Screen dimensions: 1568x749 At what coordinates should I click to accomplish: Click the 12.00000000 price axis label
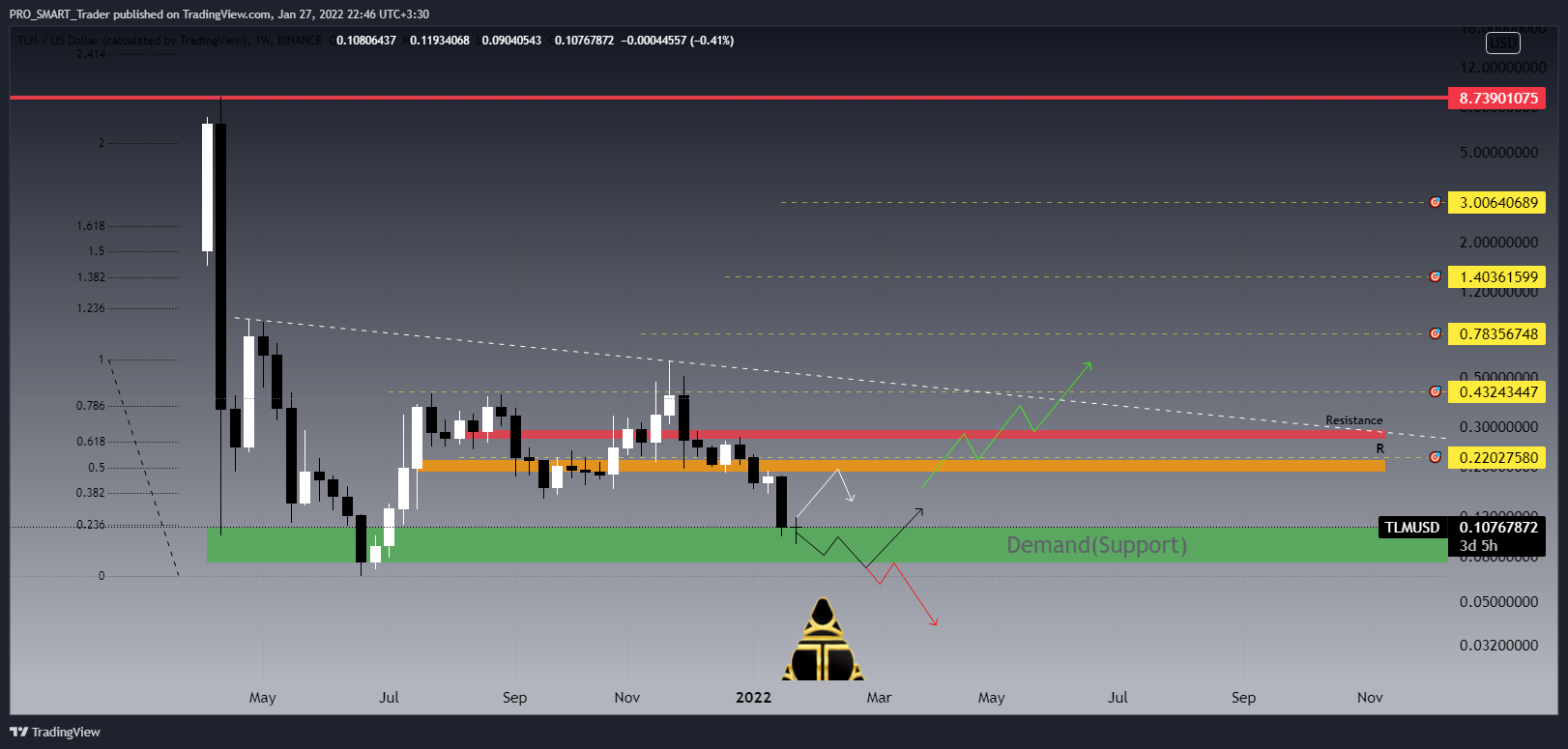tap(1502, 68)
